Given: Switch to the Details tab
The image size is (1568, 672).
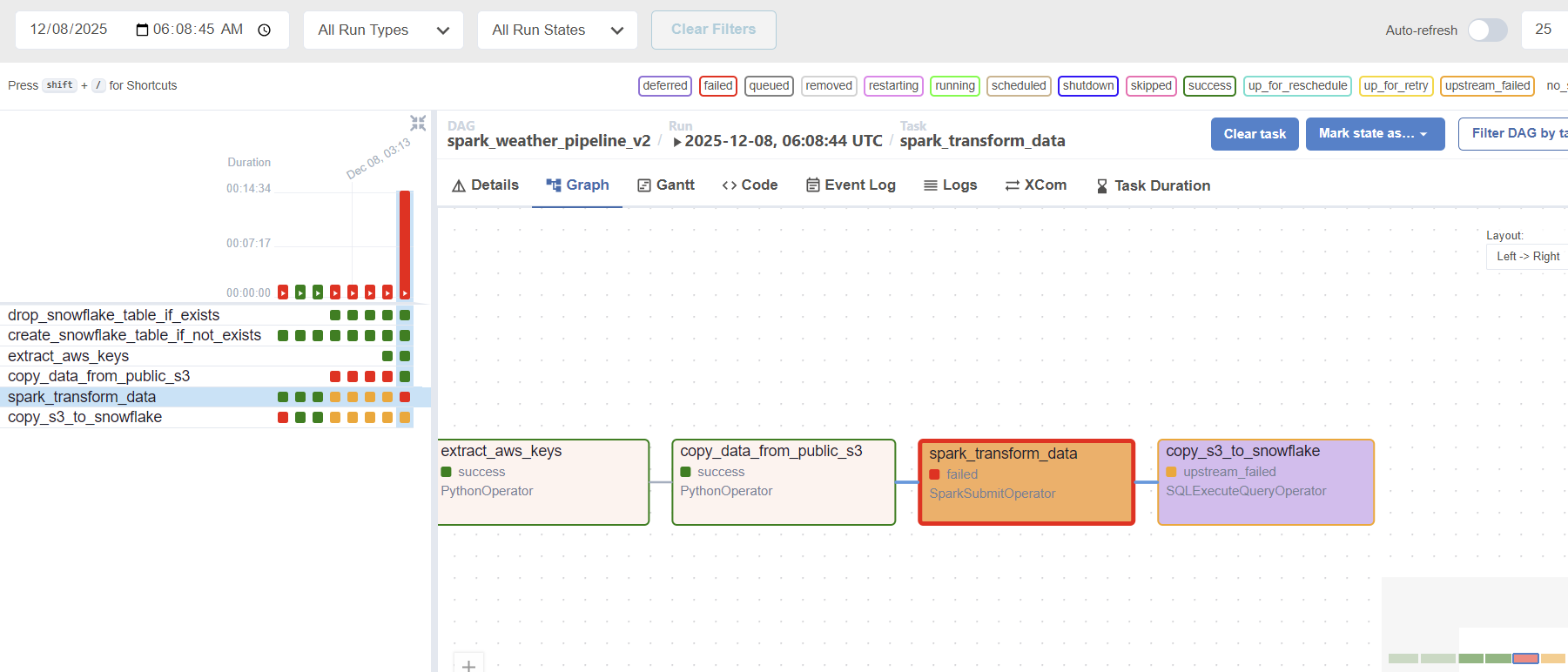Looking at the screenshot, I should [x=485, y=185].
